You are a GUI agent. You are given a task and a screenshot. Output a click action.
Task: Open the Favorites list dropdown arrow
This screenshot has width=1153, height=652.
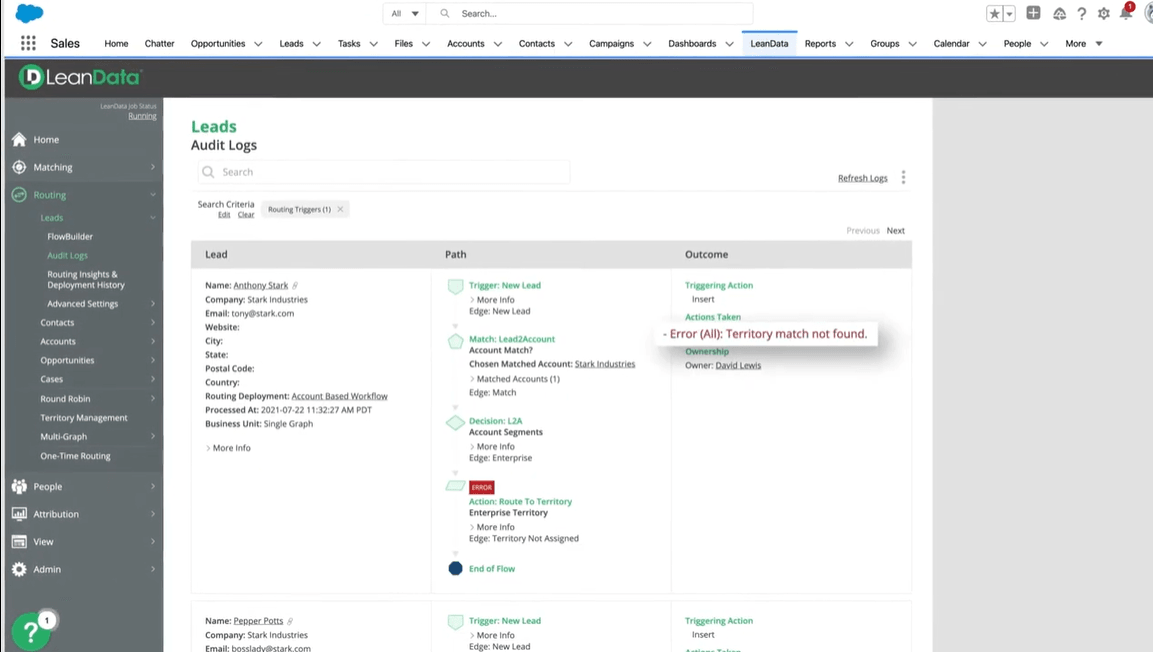(x=1010, y=13)
